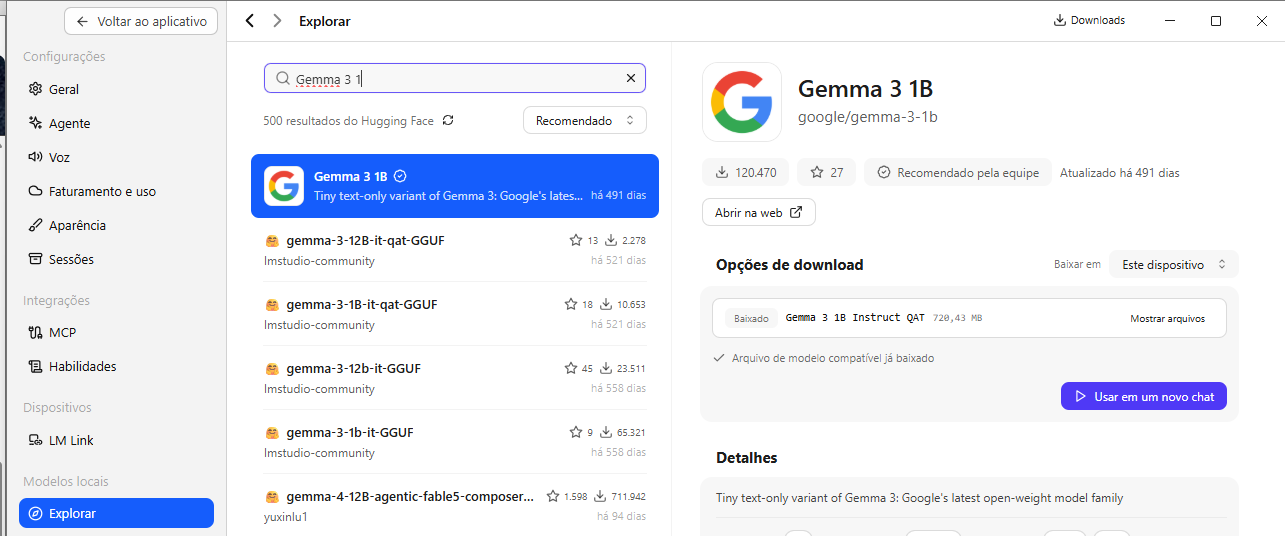1285x536 pixels.
Task: Select gemma-3-1B-it-qat-GGUF result
Action: 455,314
